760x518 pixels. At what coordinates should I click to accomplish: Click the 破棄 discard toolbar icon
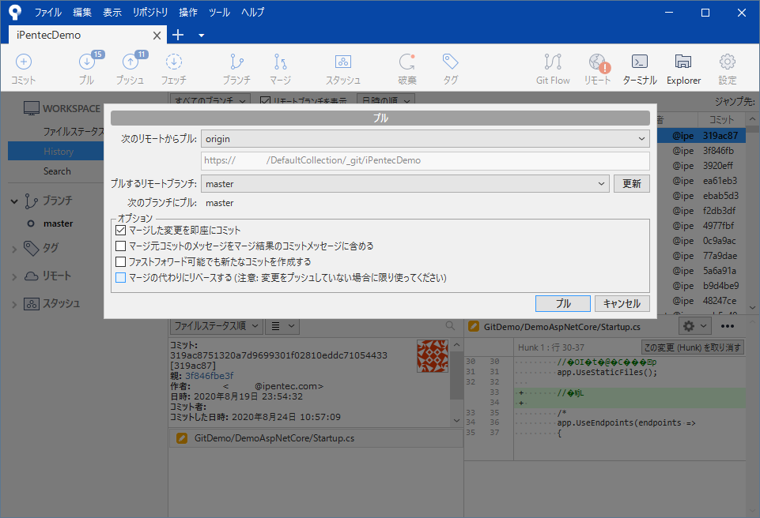tap(407, 69)
